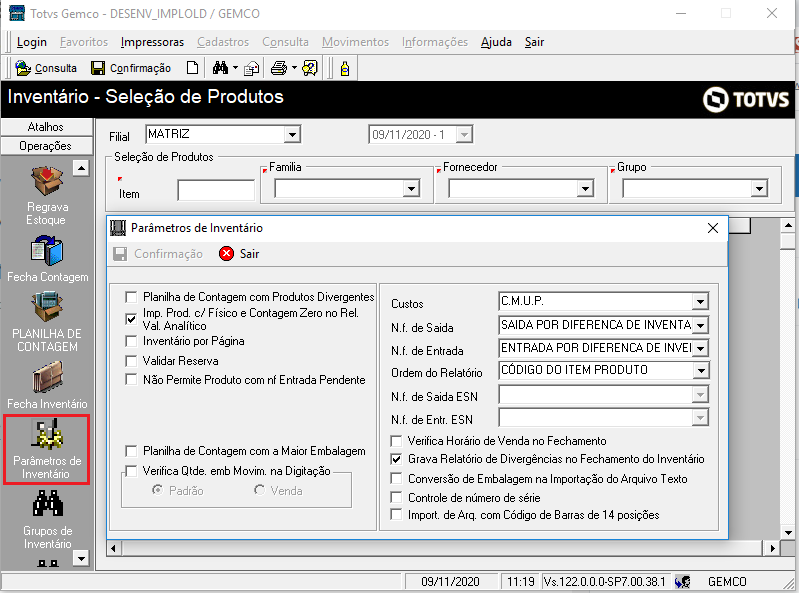Open the Sair menu
799x593 pixels.
tap(534, 42)
